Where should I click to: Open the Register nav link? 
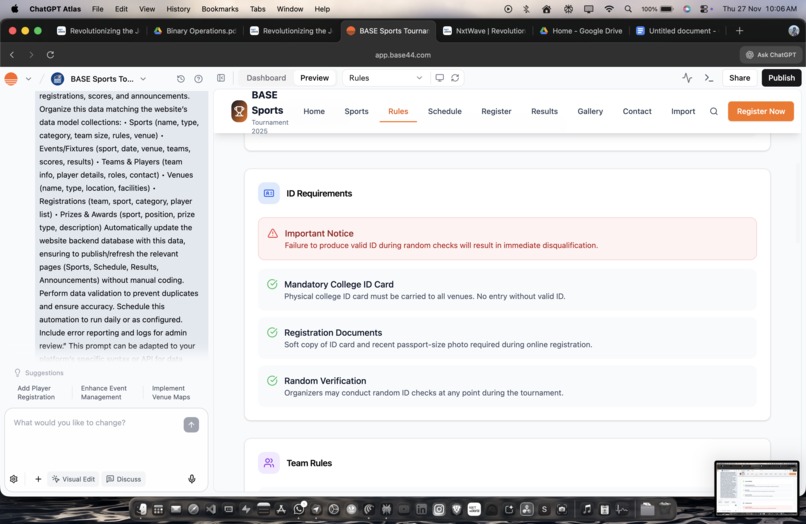496,111
